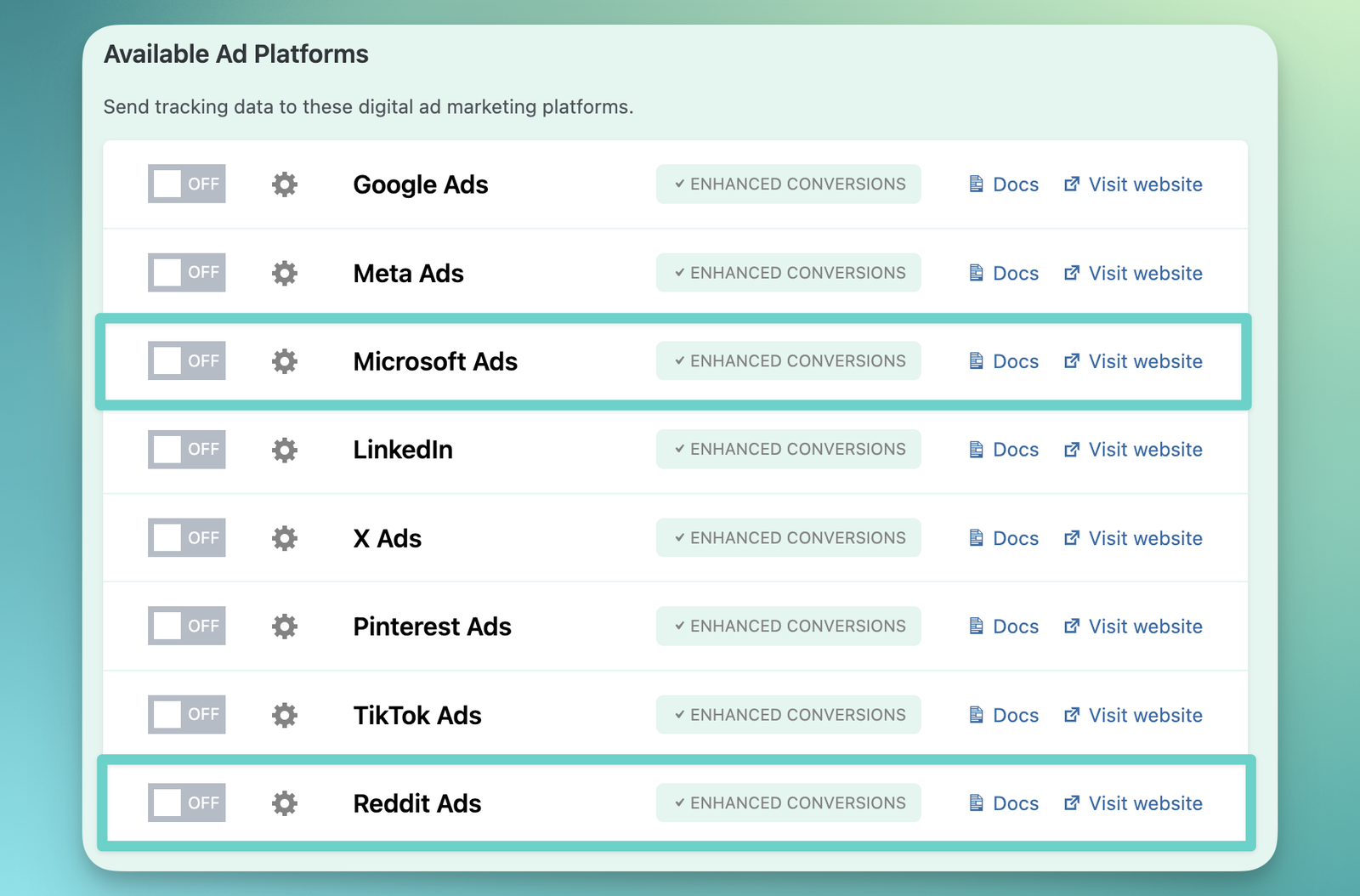Click Enhanced Conversions badge for LinkedIn

click(x=789, y=450)
